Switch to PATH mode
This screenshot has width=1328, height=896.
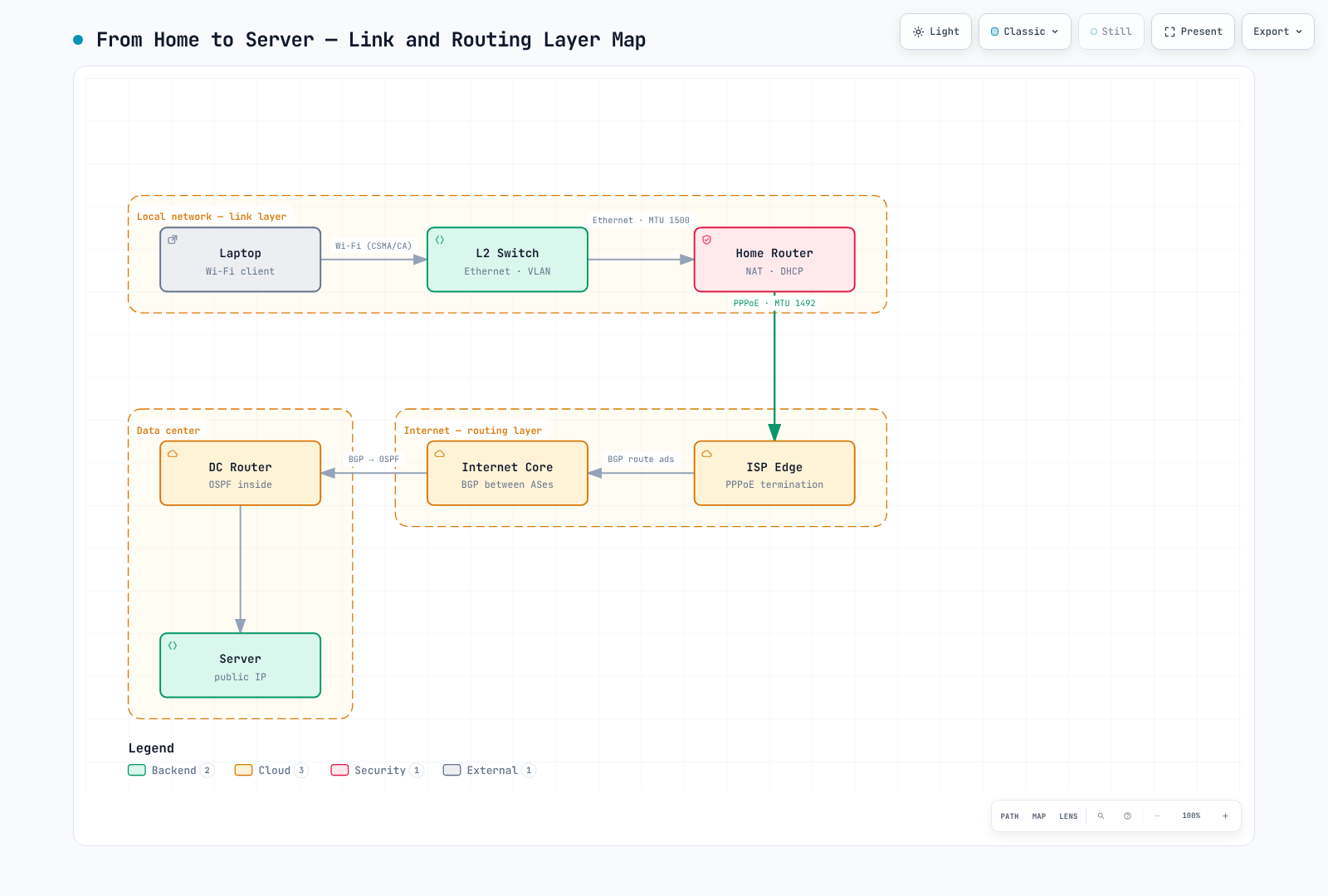coord(1009,816)
